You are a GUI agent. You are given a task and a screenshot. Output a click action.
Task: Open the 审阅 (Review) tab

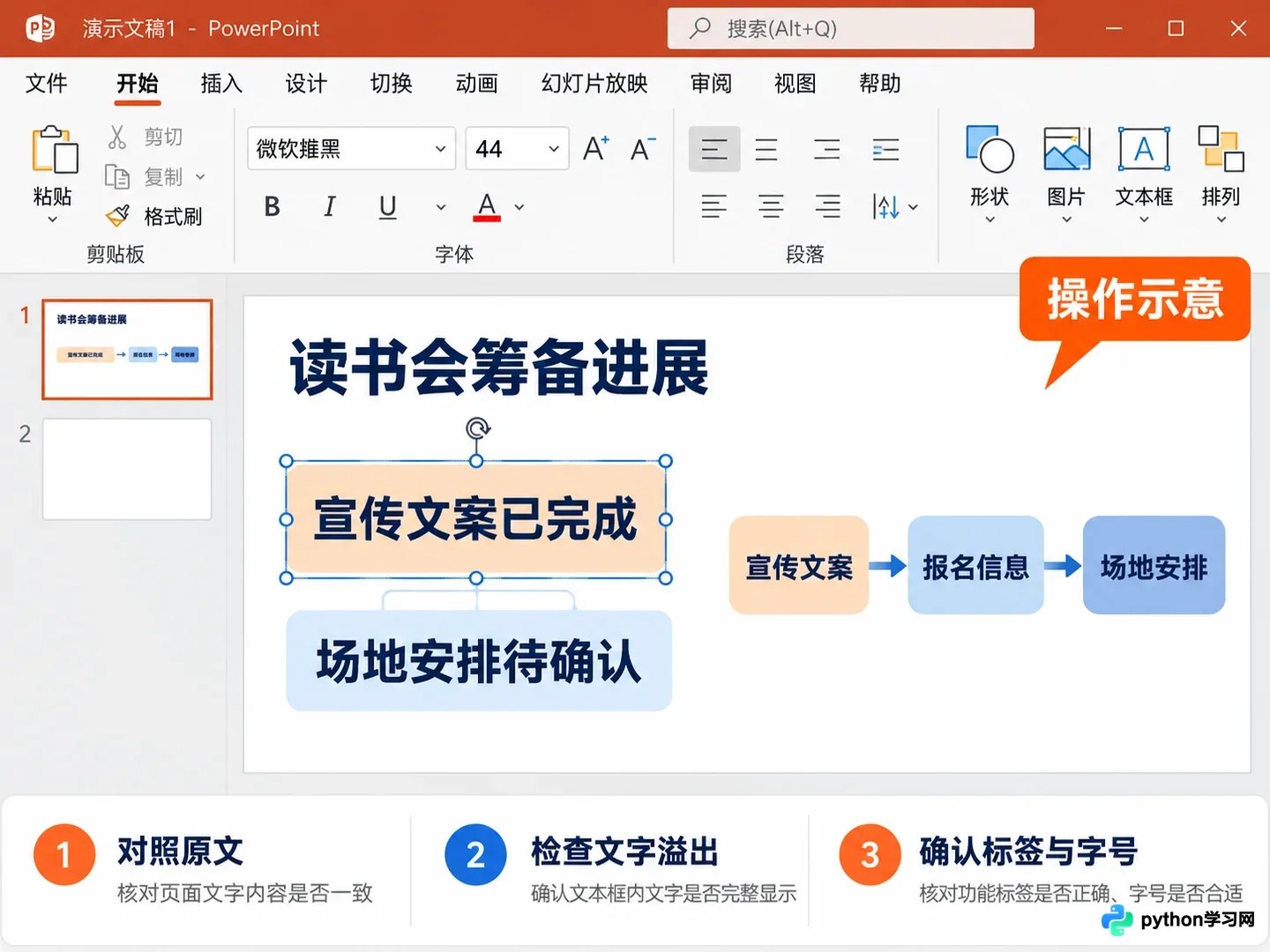click(711, 84)
